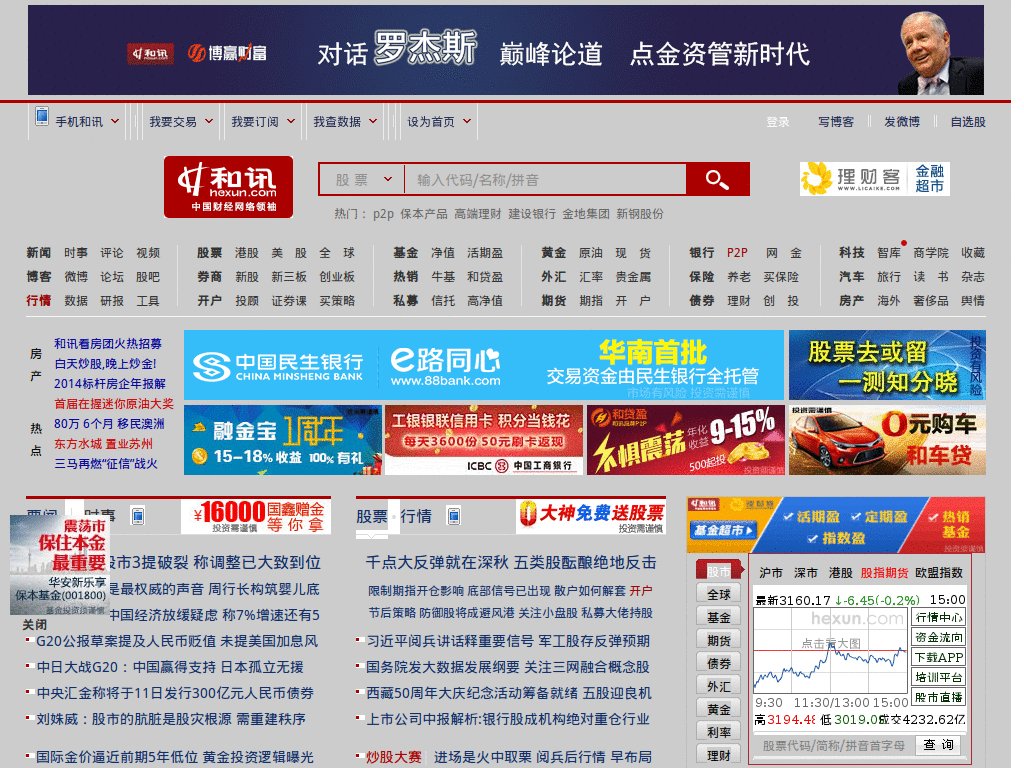Click the red 行情 nav link

coord(39,301)
